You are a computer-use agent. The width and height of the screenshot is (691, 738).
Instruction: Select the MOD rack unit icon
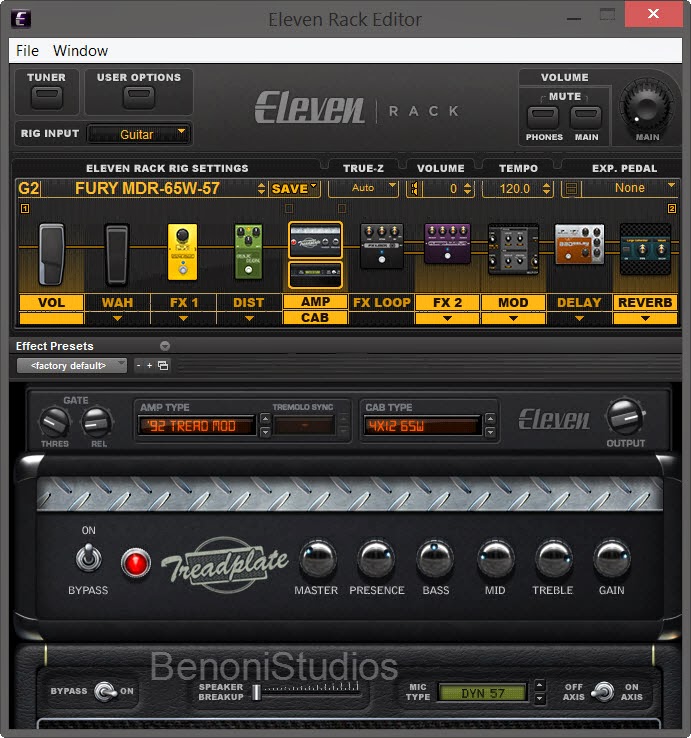click(513, 249)
